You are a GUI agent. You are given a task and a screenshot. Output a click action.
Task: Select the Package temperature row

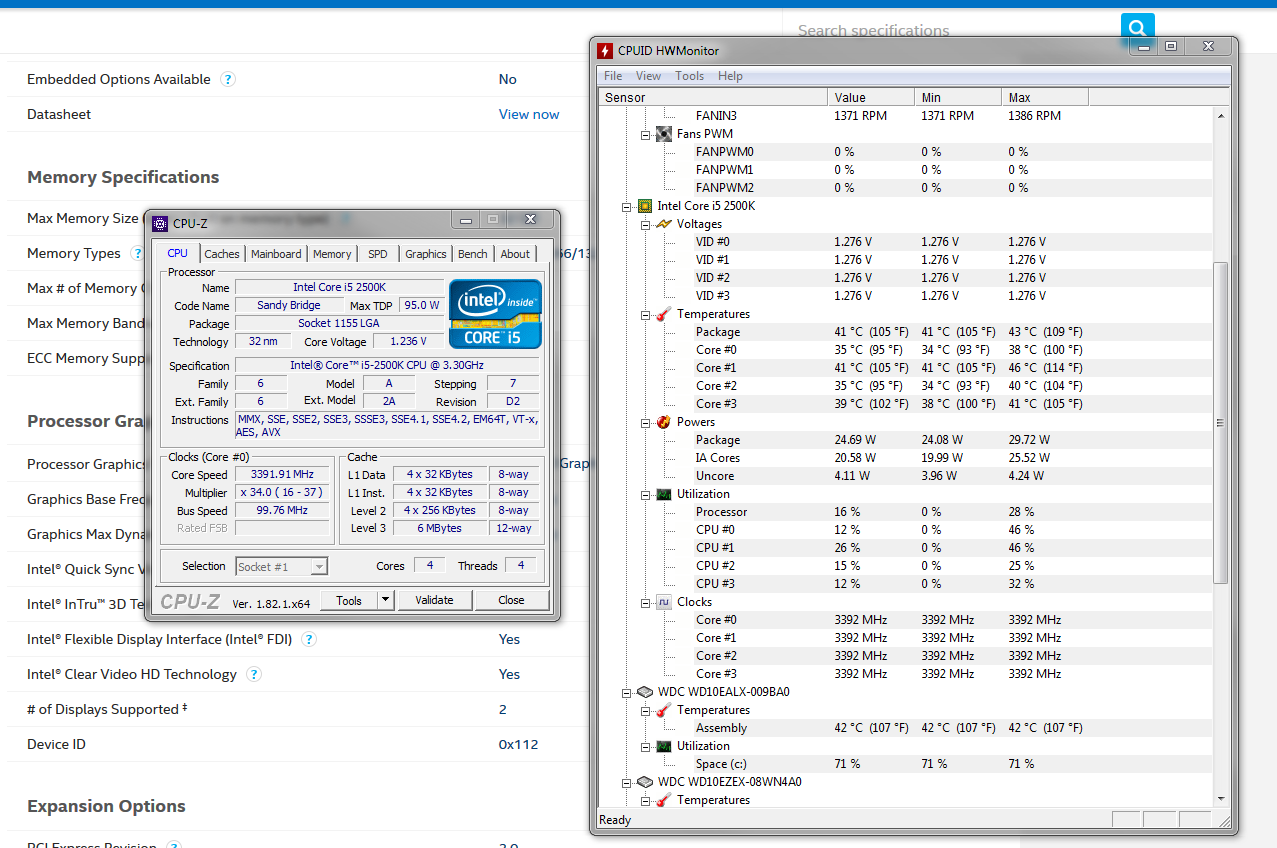pos(905,332)
